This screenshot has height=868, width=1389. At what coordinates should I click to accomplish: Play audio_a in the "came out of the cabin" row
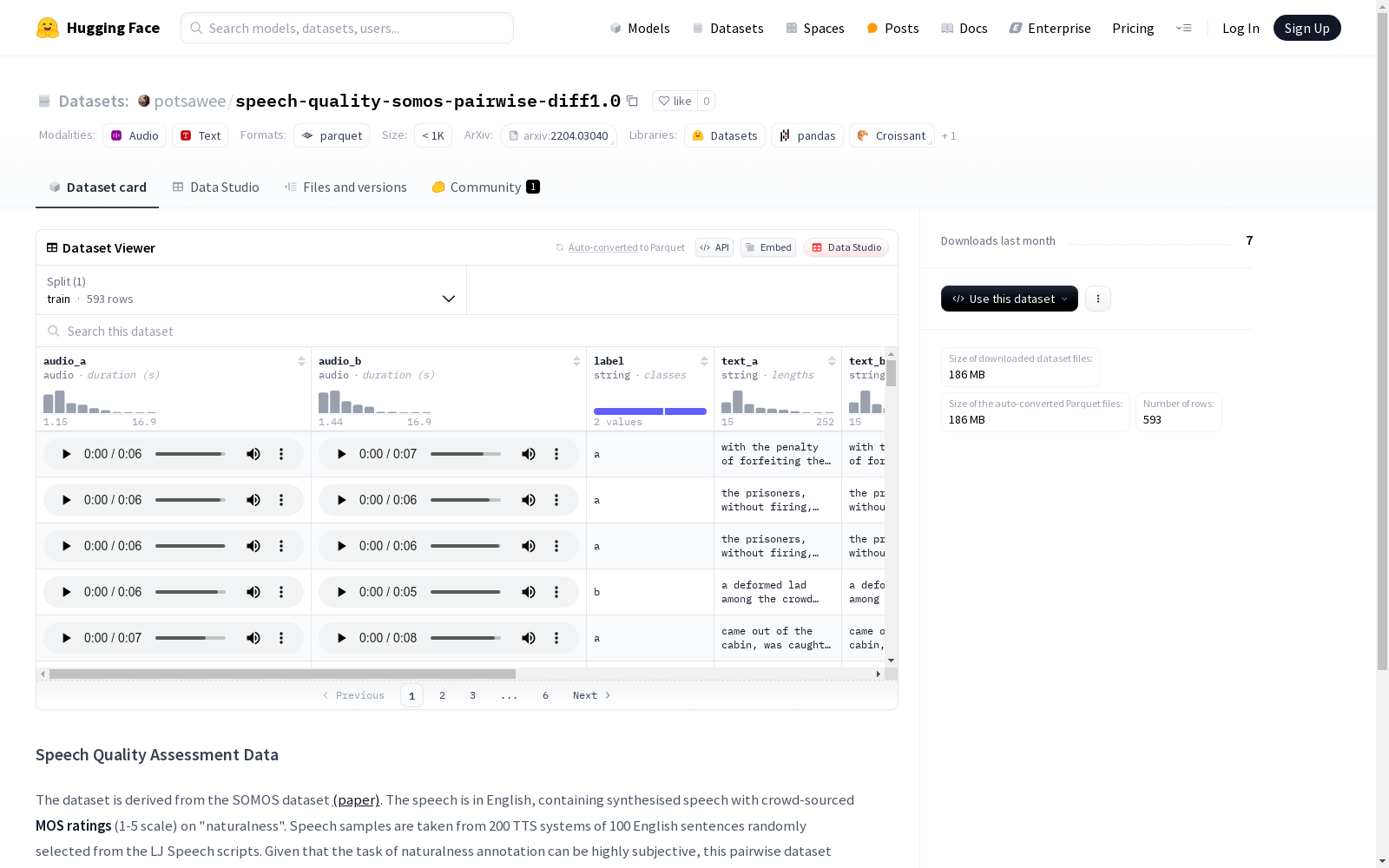click(66, 638)
